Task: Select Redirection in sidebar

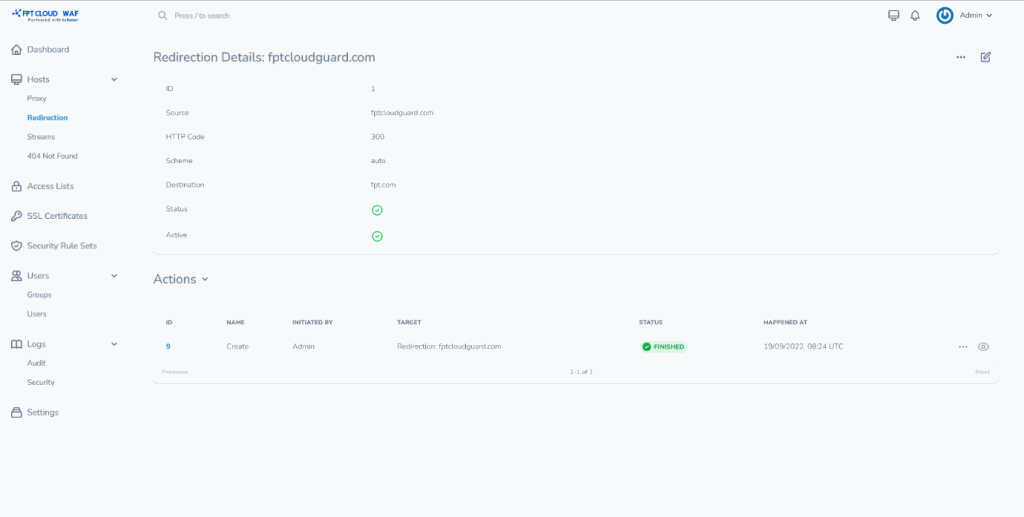Action: (47, 118)
